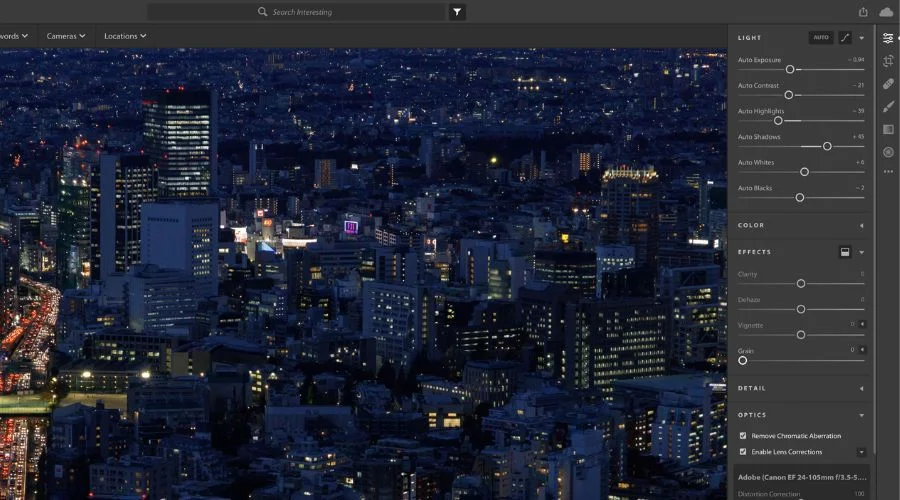Open the Lens Corrections dropdown arrow

coord(861,452)
